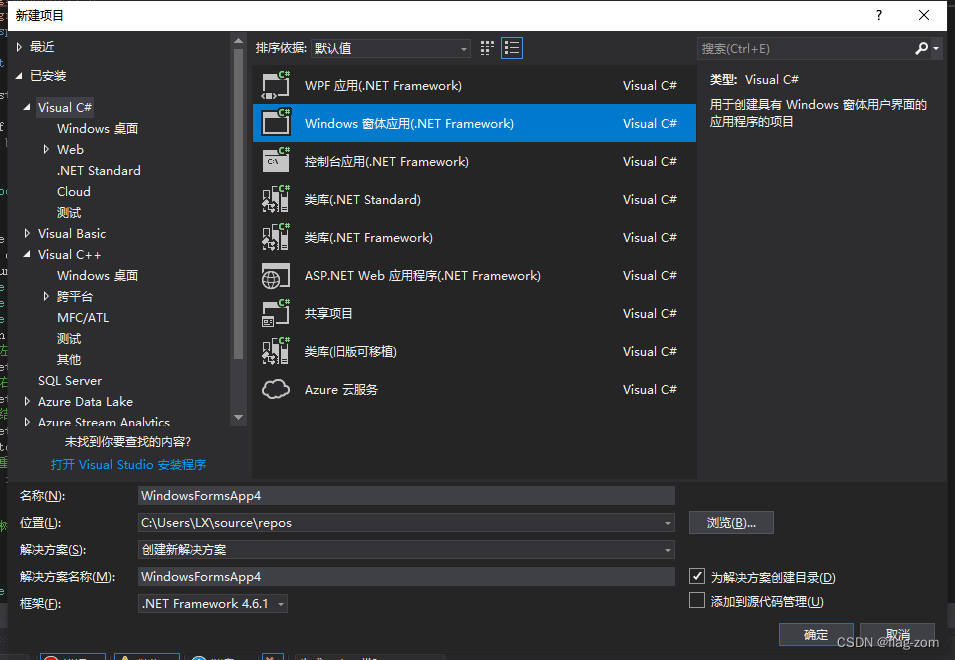The width and height of the screenshot is (955, 660).
Task: Click the 浏览(B)... button
Action: pos(731,522)
